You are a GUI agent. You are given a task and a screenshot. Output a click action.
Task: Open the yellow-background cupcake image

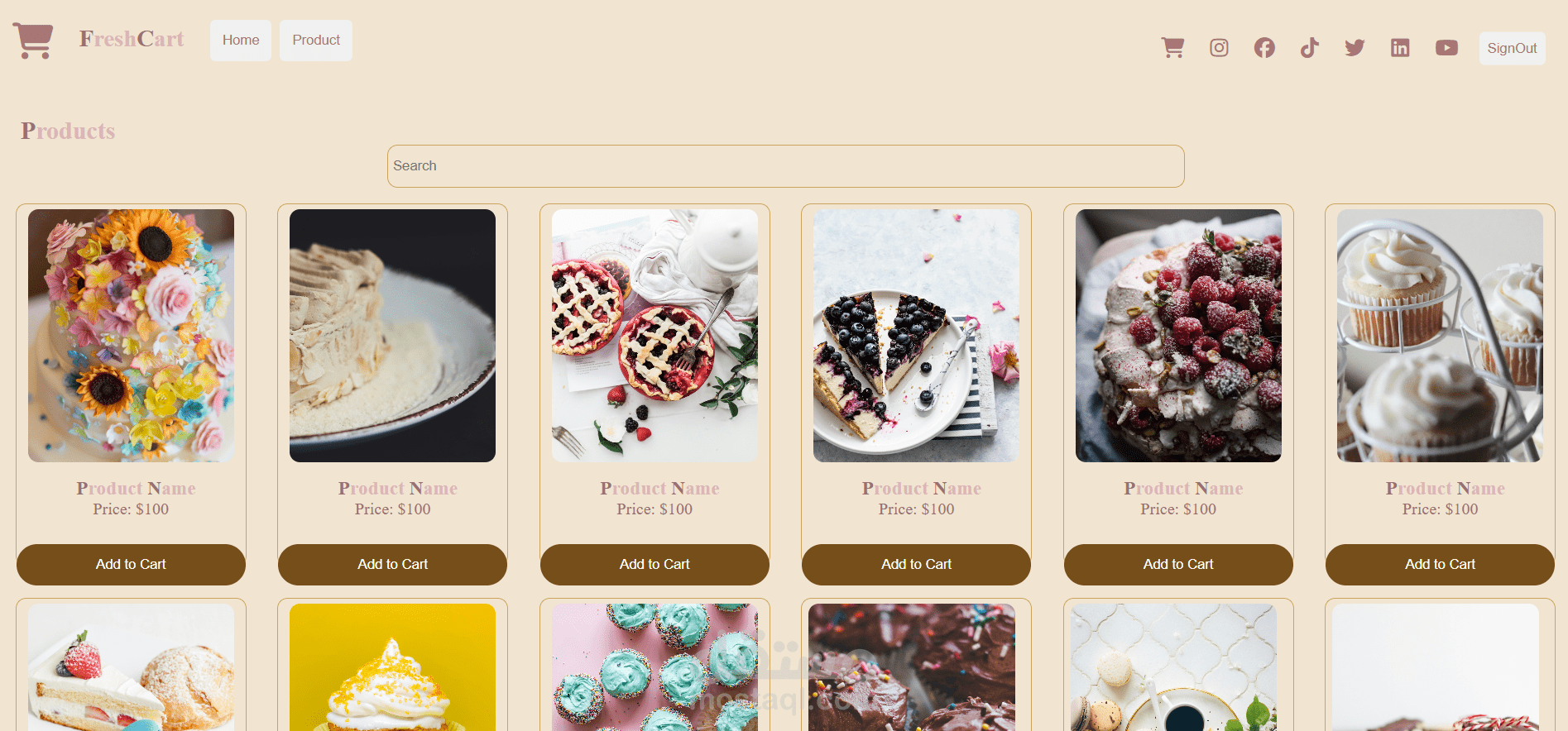[x=392, y=667]
